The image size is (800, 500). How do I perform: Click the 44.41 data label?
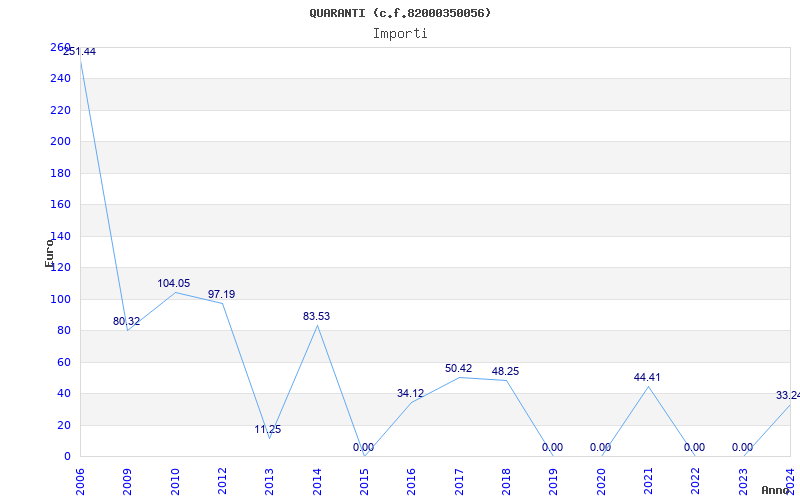click(647, 378)
